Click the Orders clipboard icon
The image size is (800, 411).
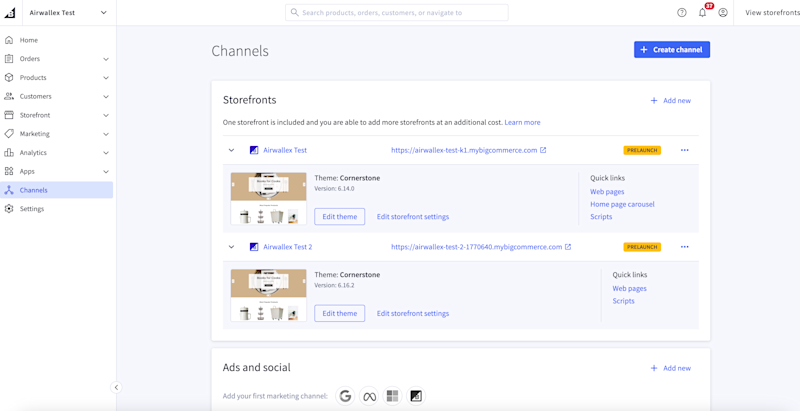[x=9, y=59]
